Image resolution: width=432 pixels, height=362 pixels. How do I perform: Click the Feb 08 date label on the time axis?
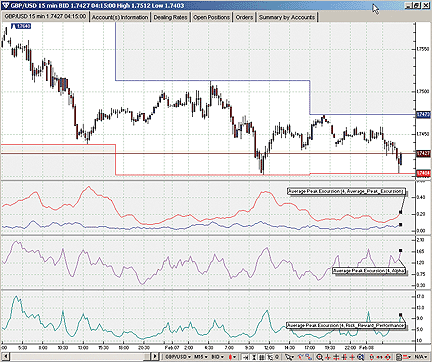(365, 348)
